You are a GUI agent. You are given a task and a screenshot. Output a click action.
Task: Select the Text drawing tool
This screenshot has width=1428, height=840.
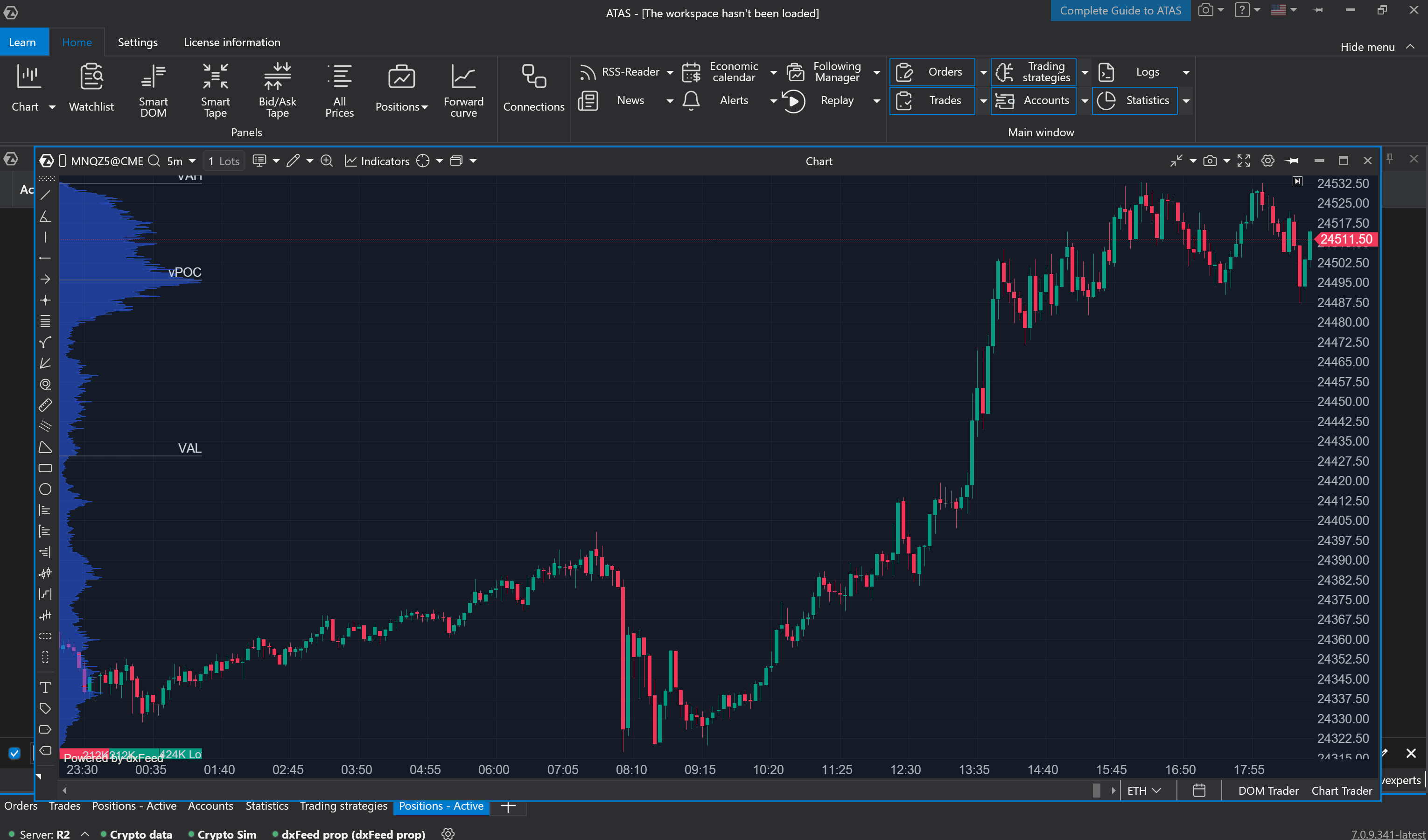[45, 687]
